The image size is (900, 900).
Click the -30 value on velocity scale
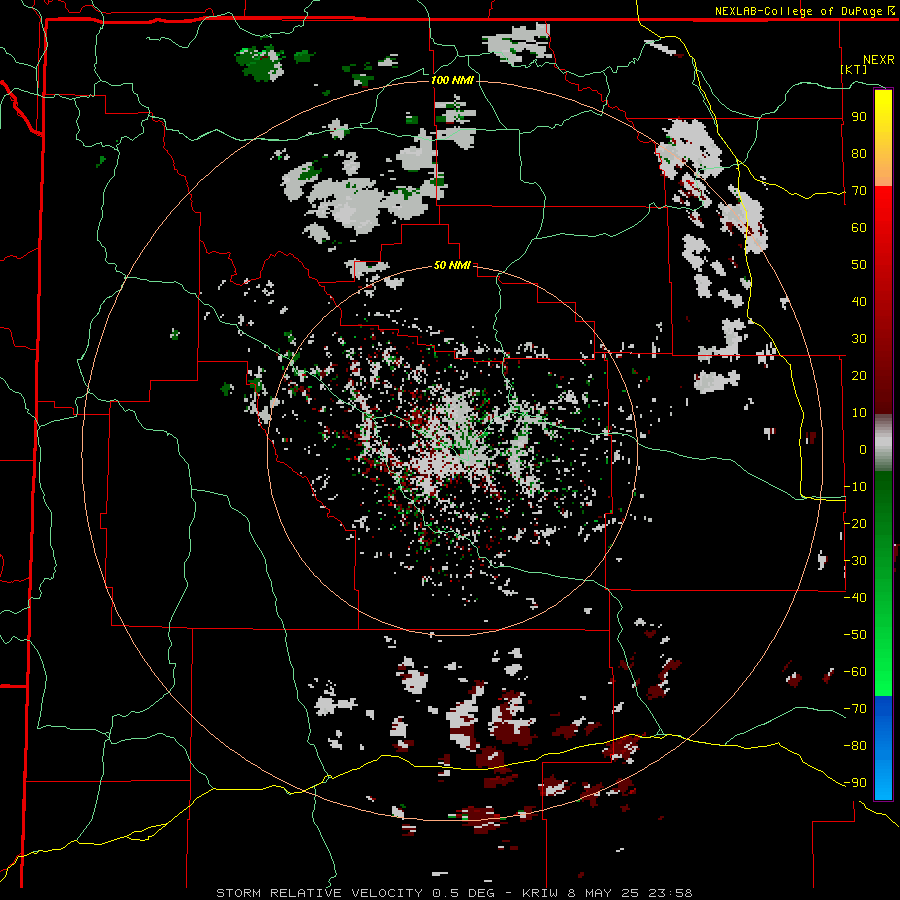pos(855,561)
